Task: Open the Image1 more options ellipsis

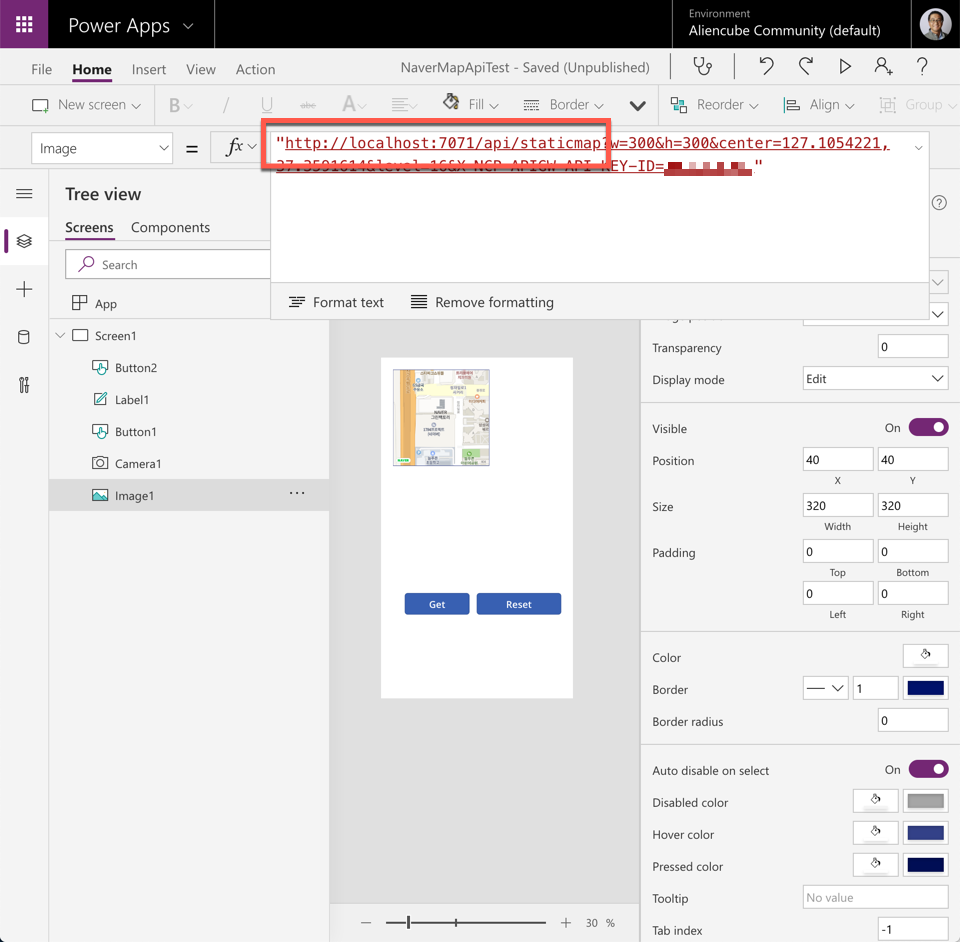Action: [297, 493]
